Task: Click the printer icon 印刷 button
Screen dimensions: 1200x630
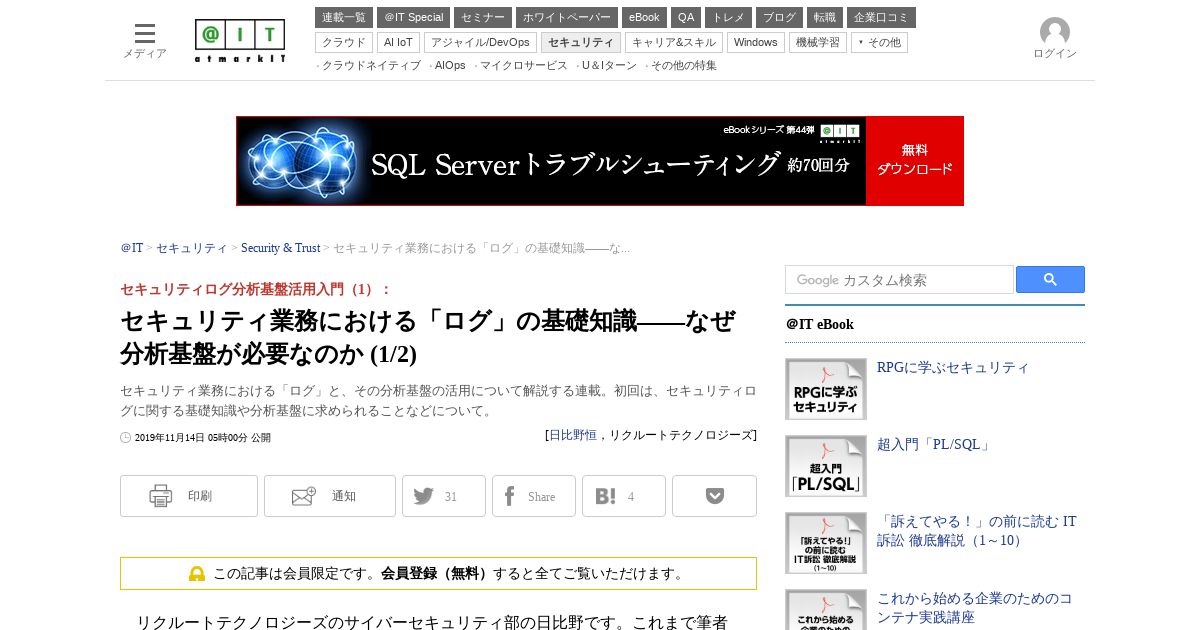Action: pos(189,496)
